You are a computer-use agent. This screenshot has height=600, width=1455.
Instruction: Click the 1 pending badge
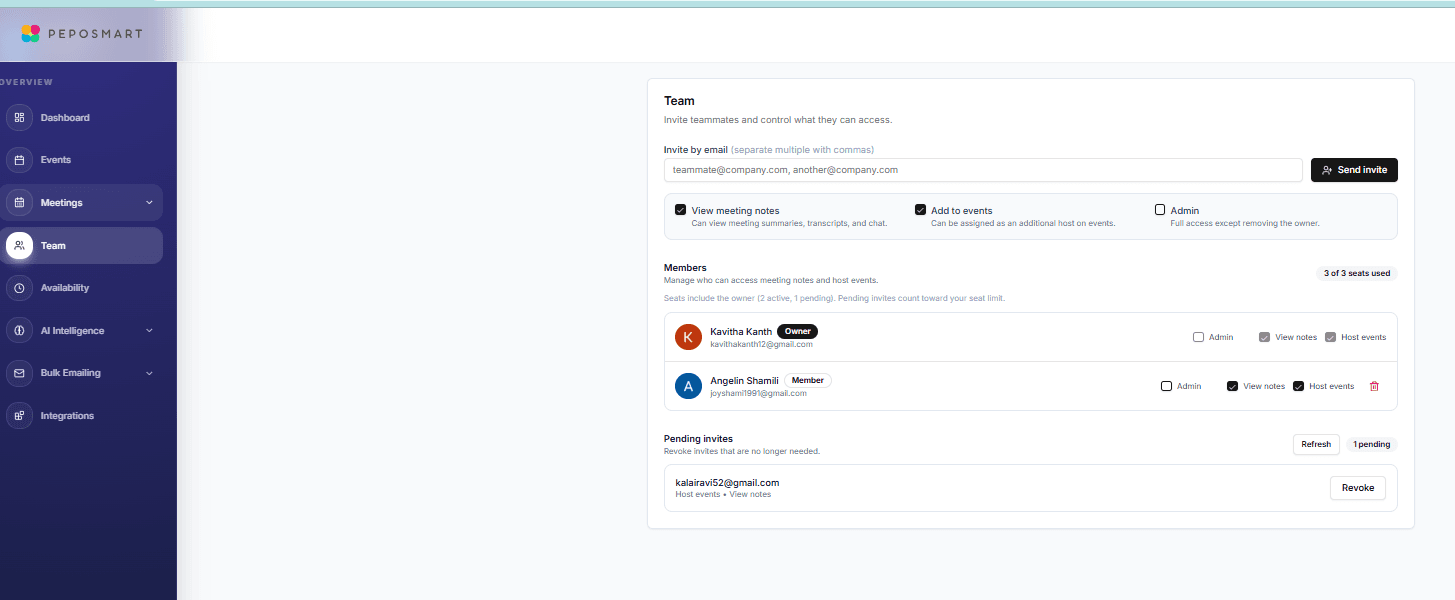click(1371, 444)
